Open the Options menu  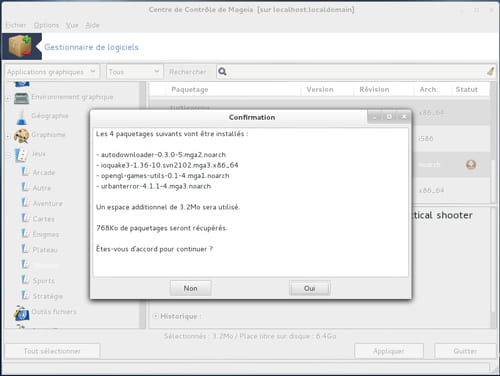click(x=46, y=25)
